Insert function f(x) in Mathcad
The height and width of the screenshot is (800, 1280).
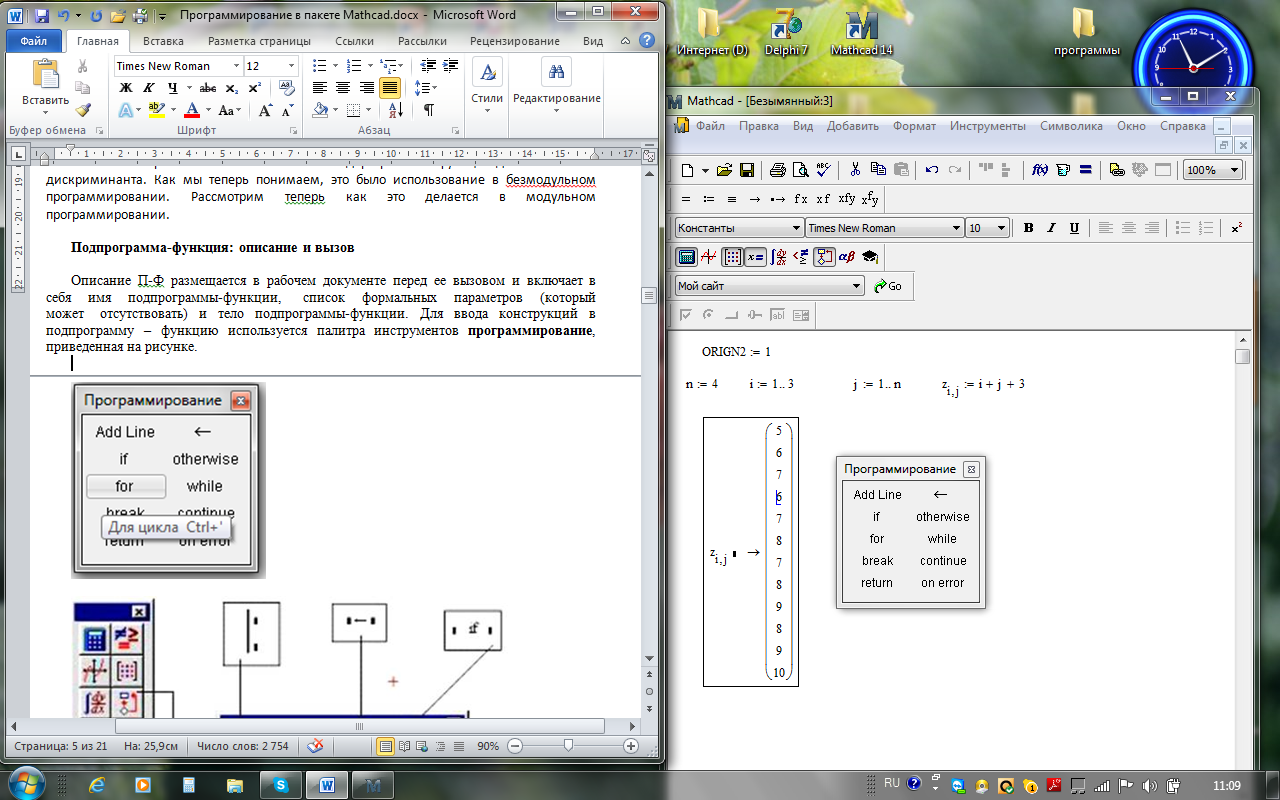coord(1040,170)
